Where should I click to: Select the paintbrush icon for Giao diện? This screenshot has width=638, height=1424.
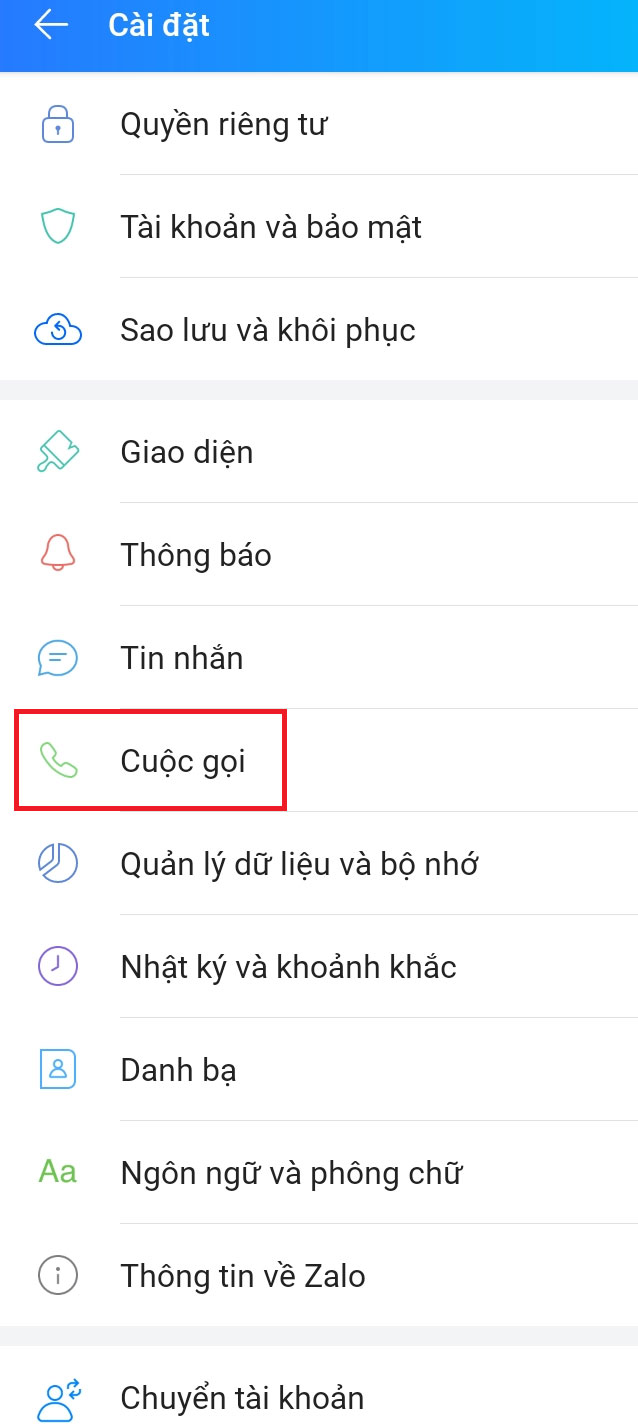[x=57, y=451]
